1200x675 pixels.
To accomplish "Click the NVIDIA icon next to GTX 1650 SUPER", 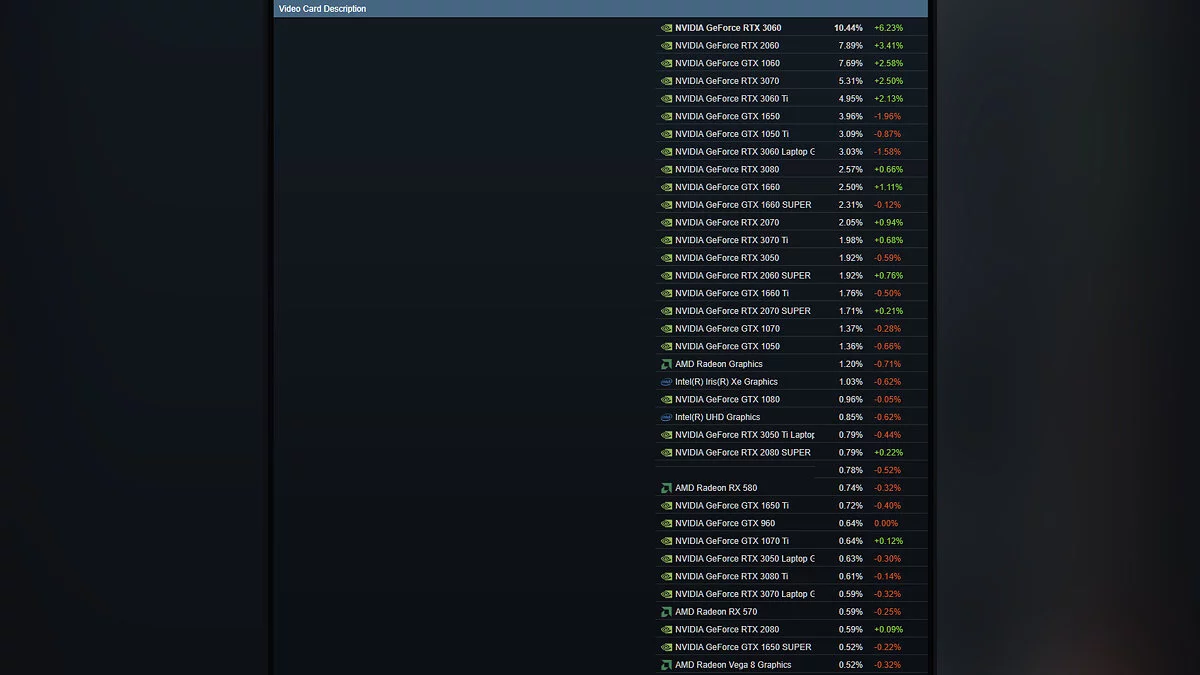I will click(666, 647).
